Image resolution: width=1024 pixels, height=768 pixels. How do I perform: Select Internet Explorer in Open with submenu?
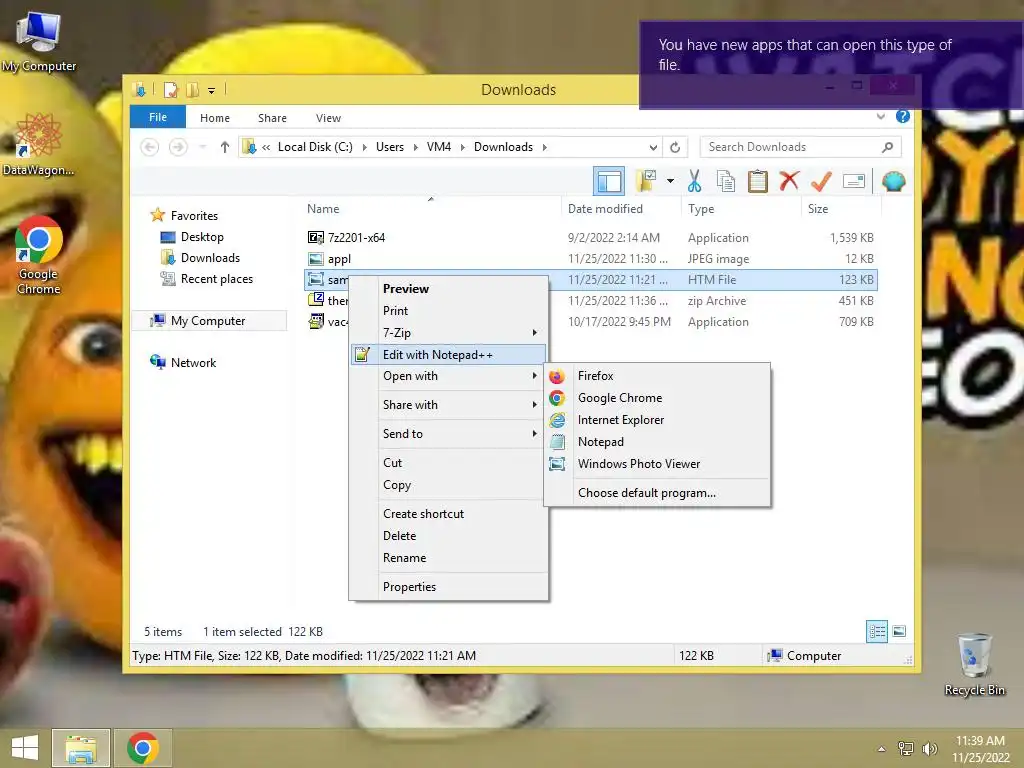pyautogui.click(x=657, y=420)
